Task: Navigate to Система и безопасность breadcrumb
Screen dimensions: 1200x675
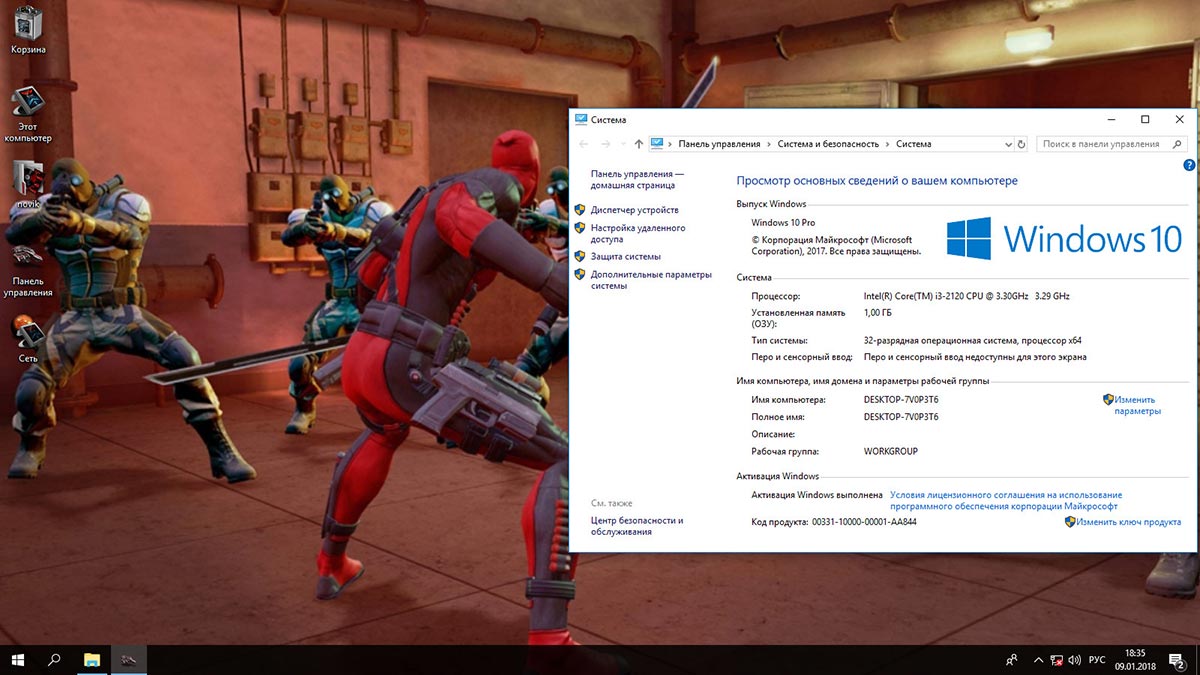Action: 828,144
